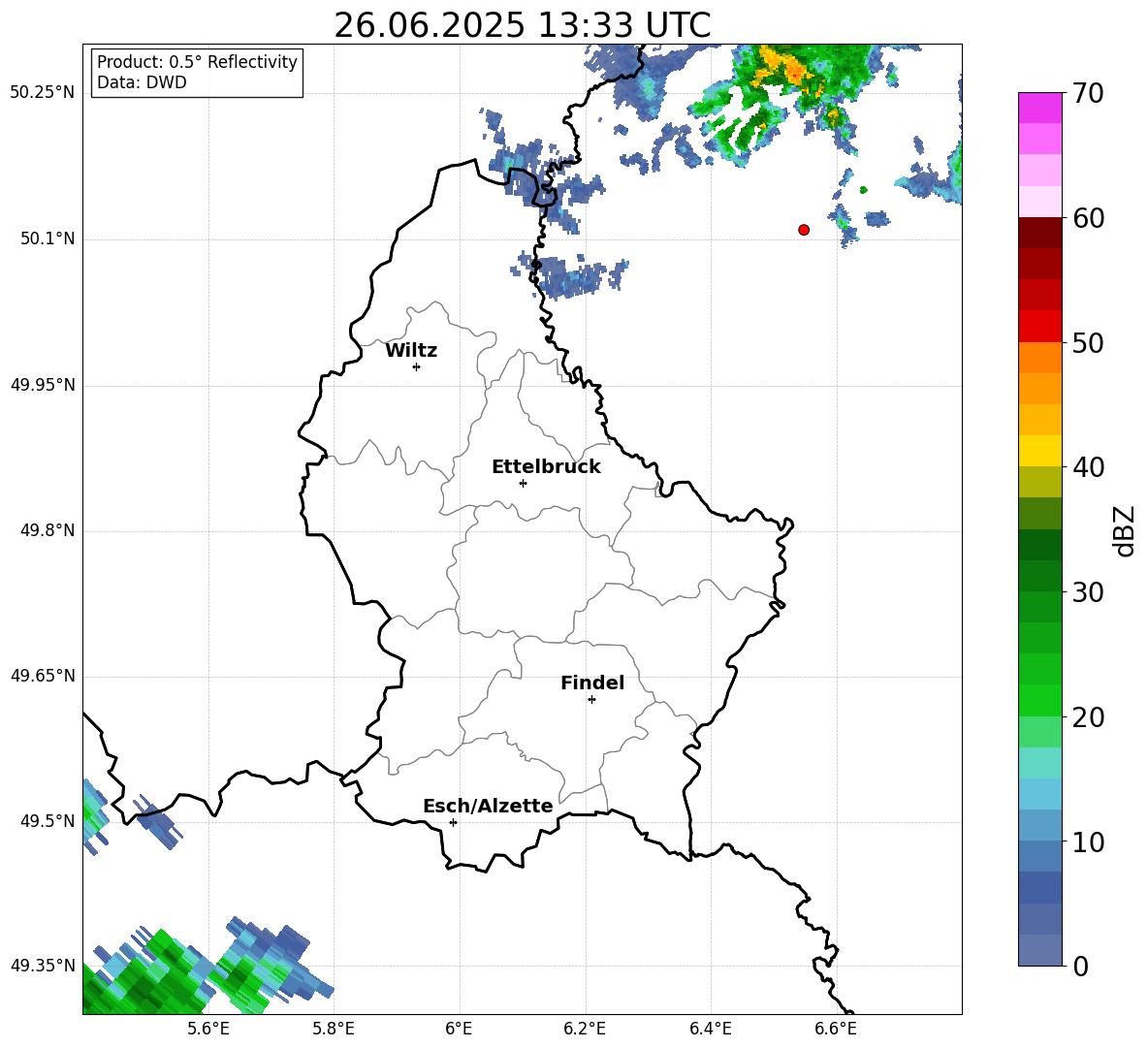Click the 70 value on the colorbar
Screen dimensions: 1148x1048
coord(1087,93)
